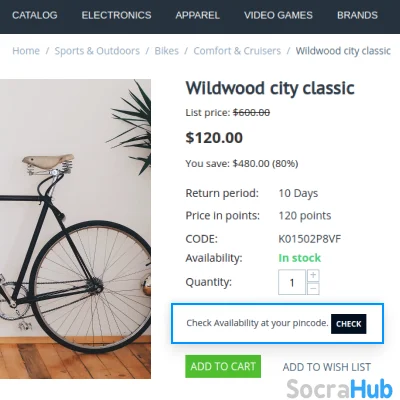Open the Apparel menu
Image resolution: width=400 pixels, height=400 pixels.
pos(197,15)
